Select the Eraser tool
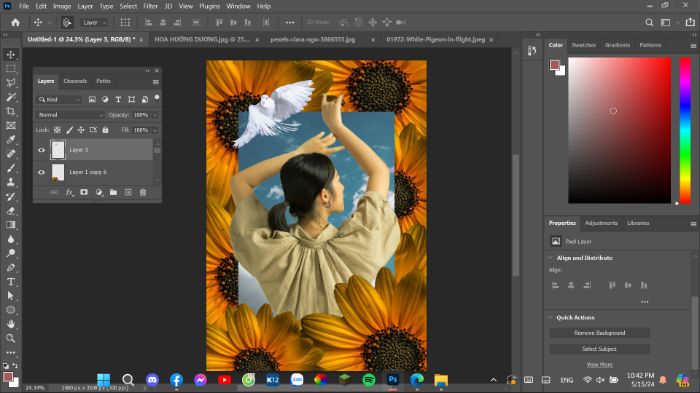700x393 pixels. (11, 211)
